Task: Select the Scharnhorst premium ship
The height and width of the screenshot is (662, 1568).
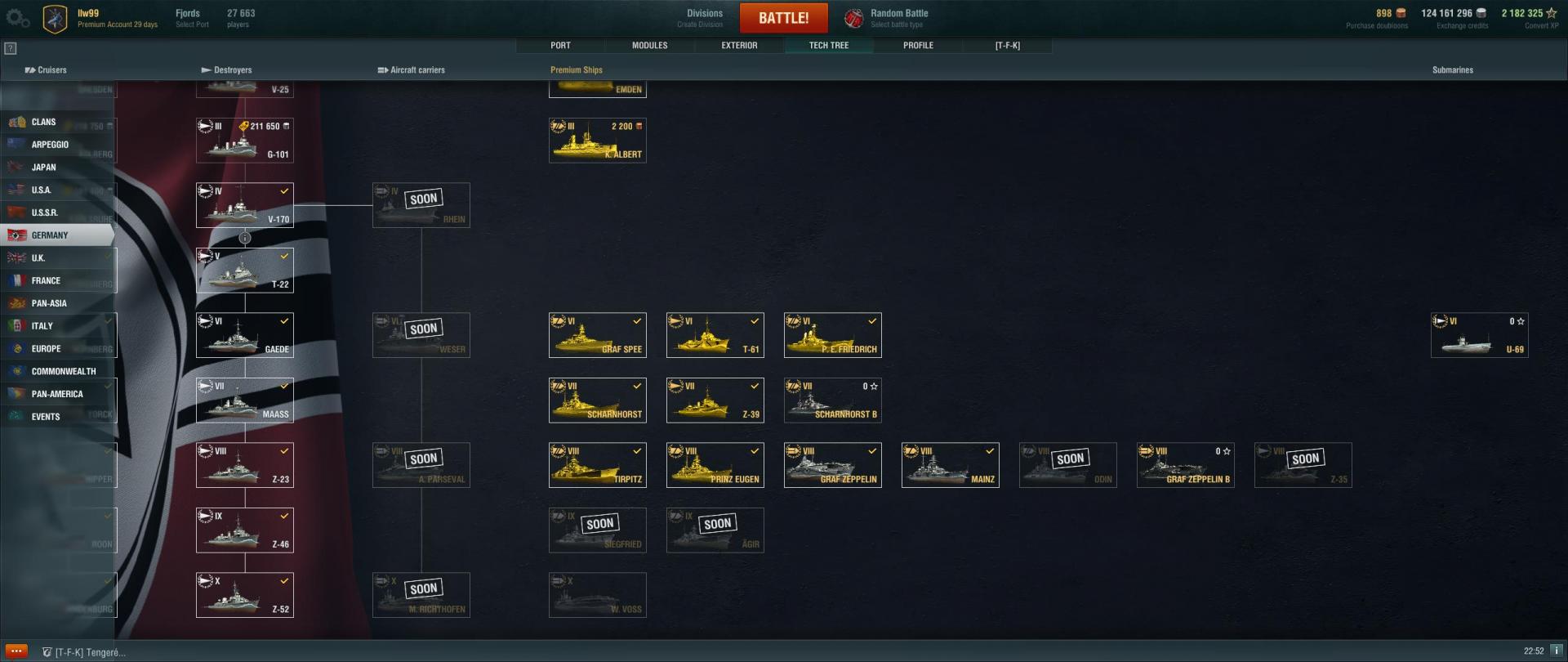Action: pos(598,400)
